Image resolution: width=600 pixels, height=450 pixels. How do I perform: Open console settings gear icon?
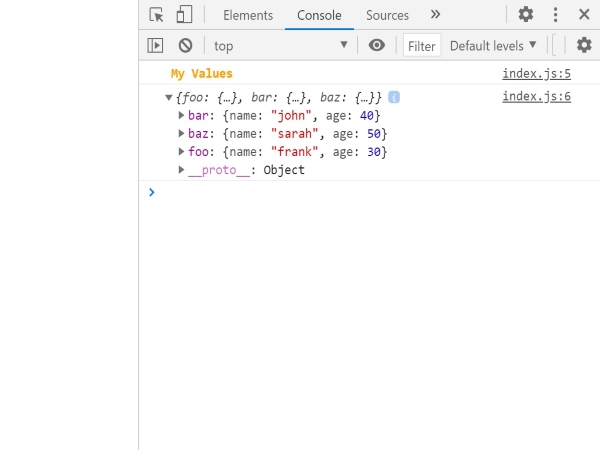[584, 45]
